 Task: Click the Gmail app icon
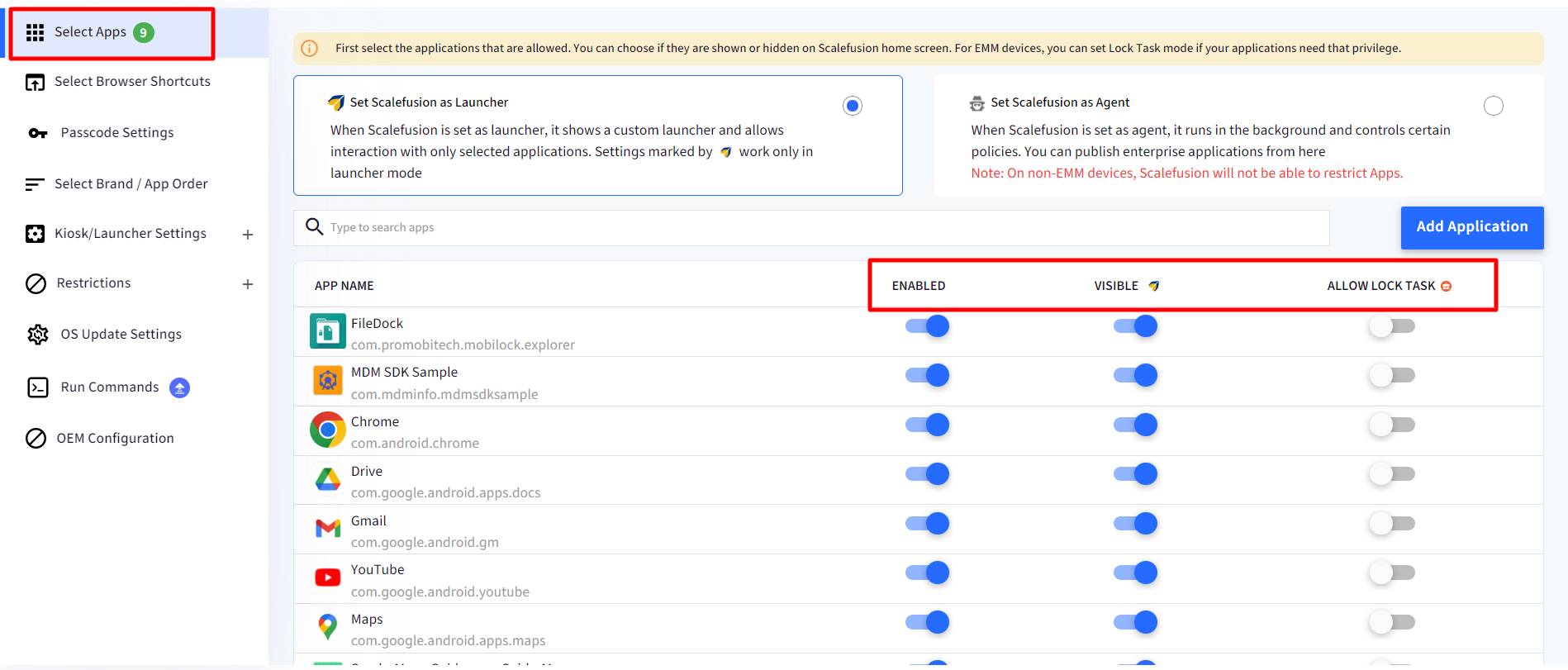coord(327,529)
